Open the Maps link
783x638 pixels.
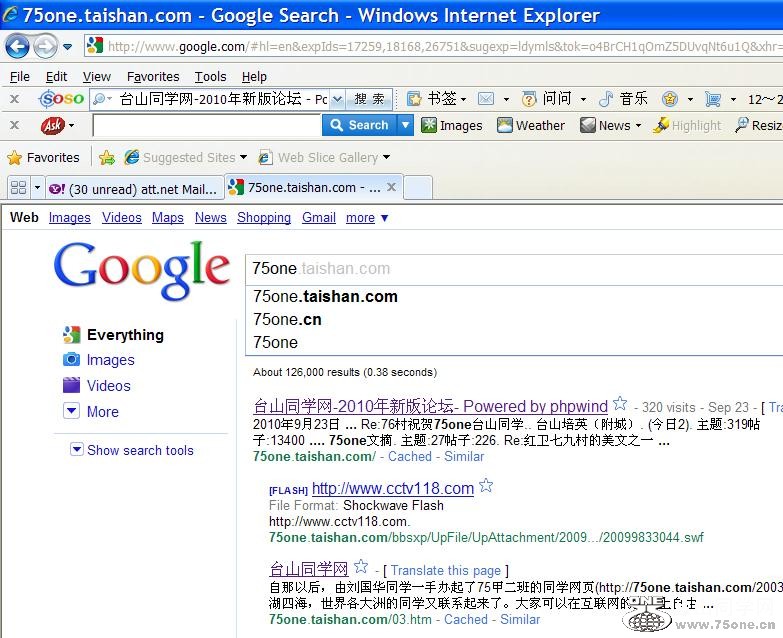(x=167, y=218)
